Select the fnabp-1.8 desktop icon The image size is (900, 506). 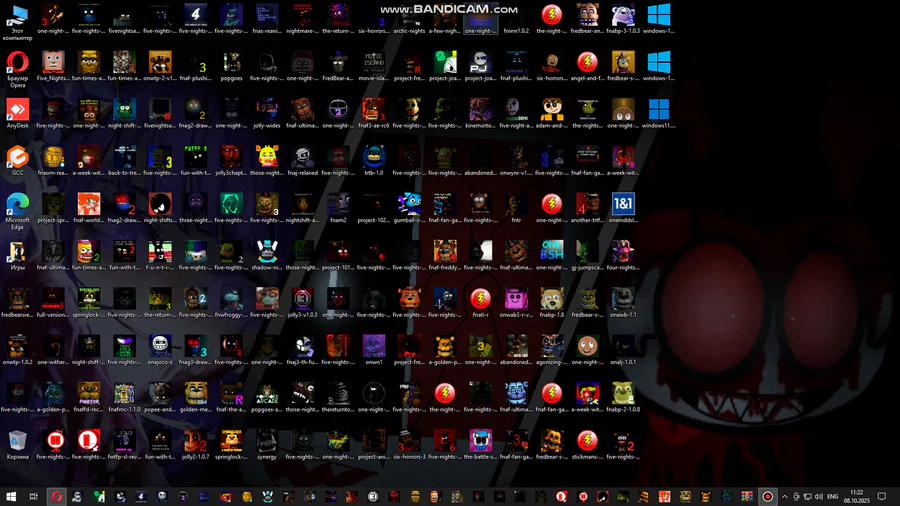coord(552,302)
